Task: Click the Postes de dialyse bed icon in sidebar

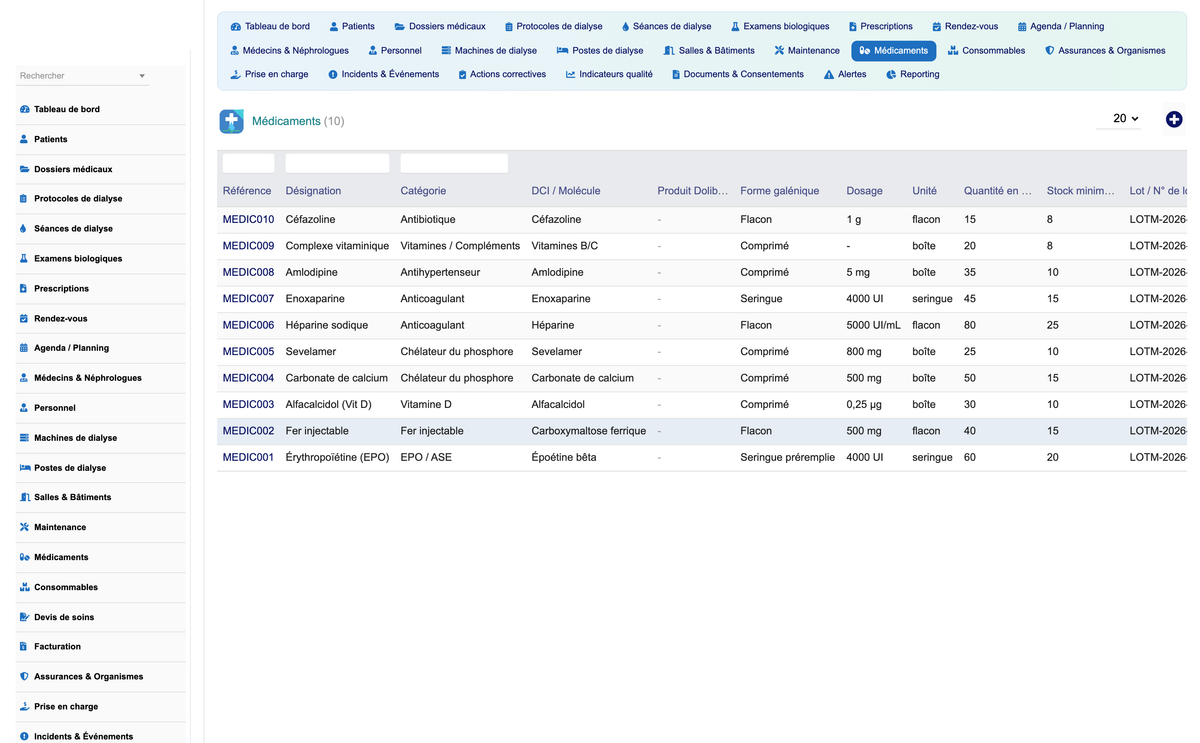Action: [24, 468]
